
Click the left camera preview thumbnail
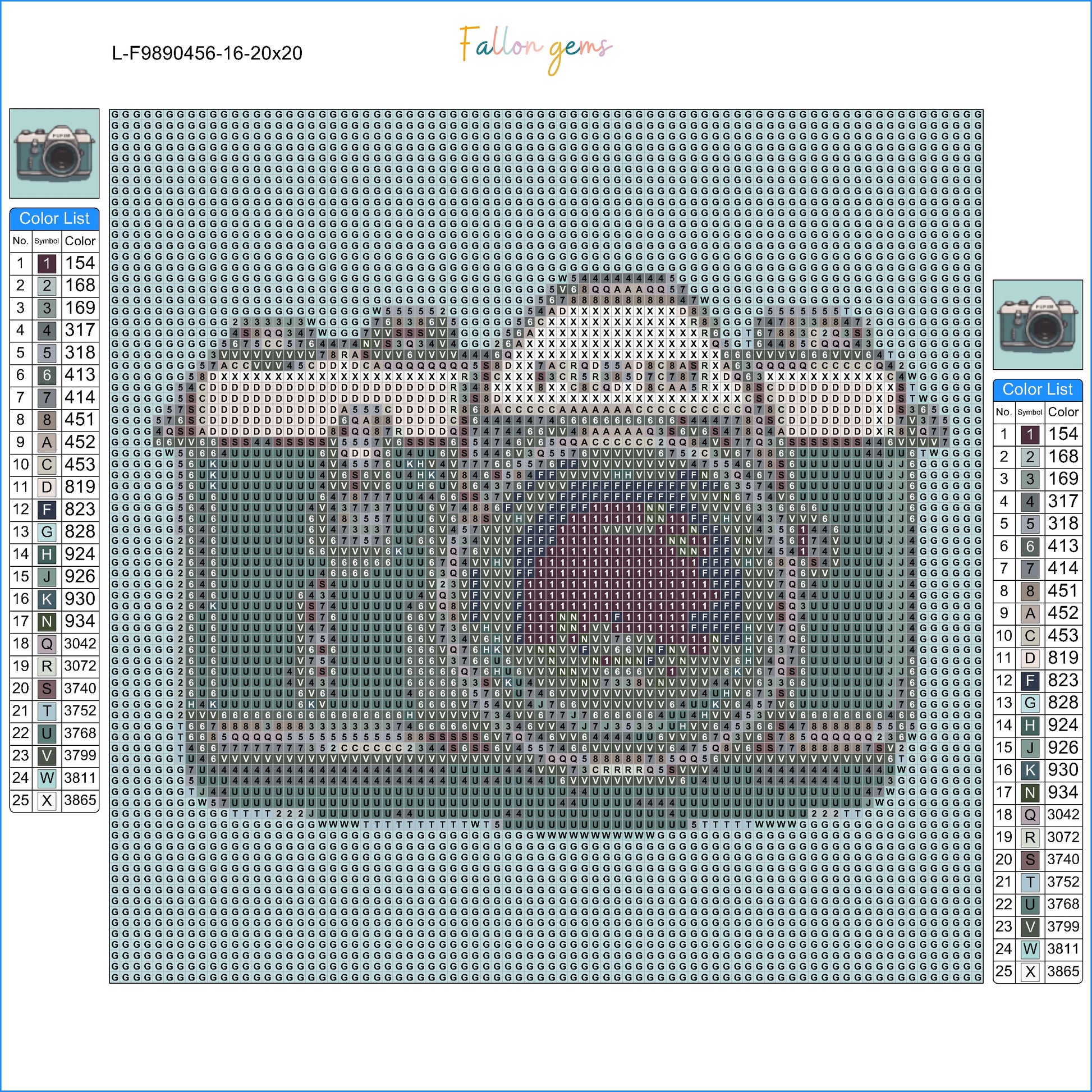[54, 154]
